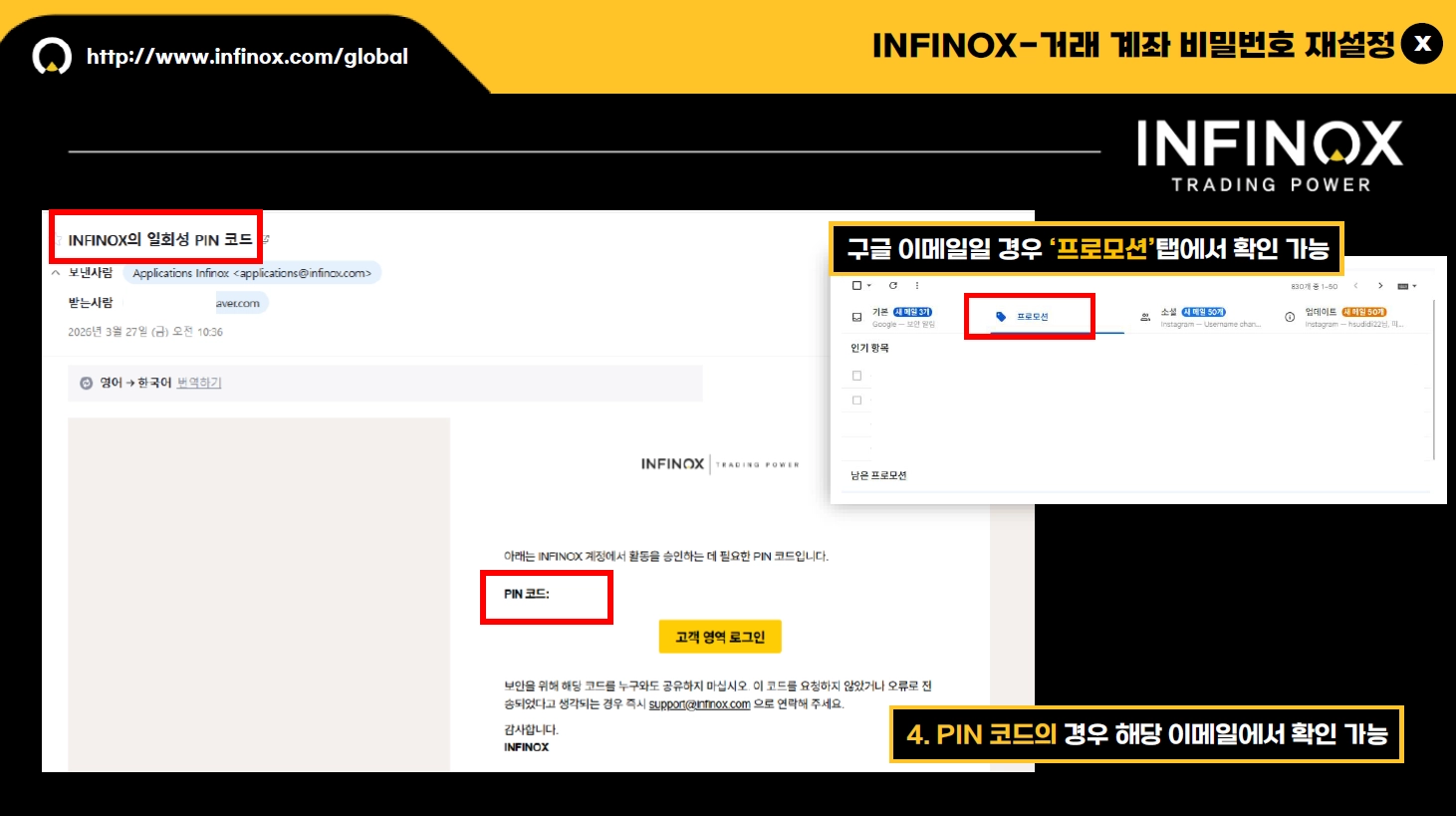This screenshot has width=1456, height=816.
Task: Click the tag icon of 프로모션 tab
Action: pos(1001,317)
